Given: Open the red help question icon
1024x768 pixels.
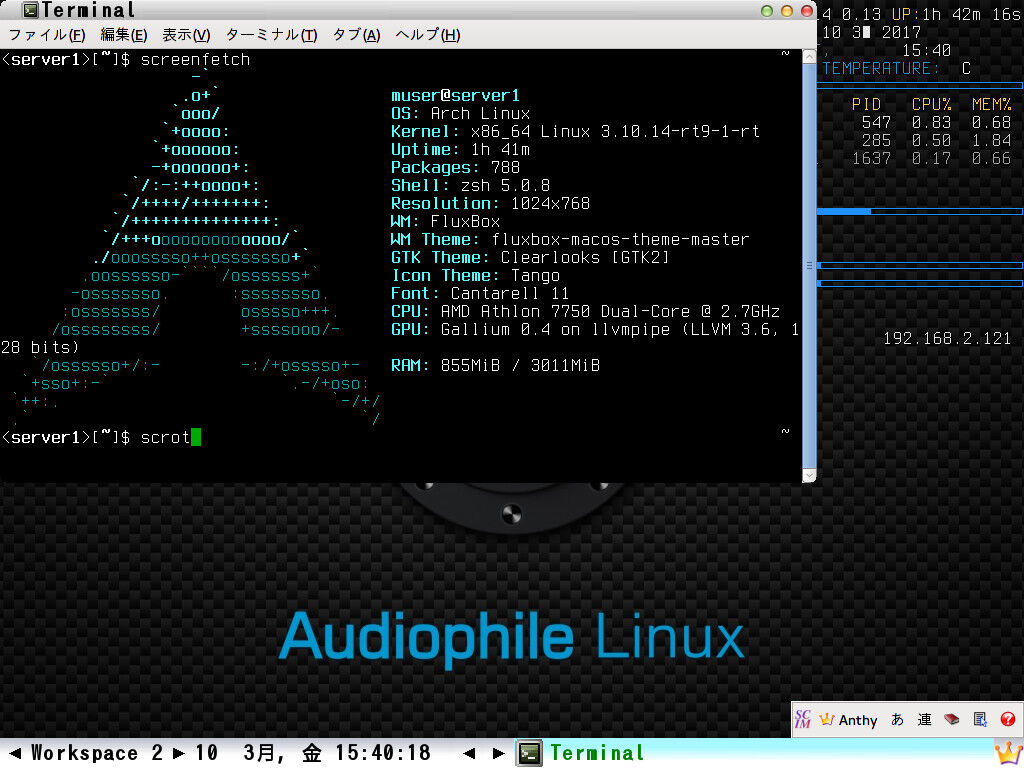Looking at the screenshot, I should (x=1007, y=720).
